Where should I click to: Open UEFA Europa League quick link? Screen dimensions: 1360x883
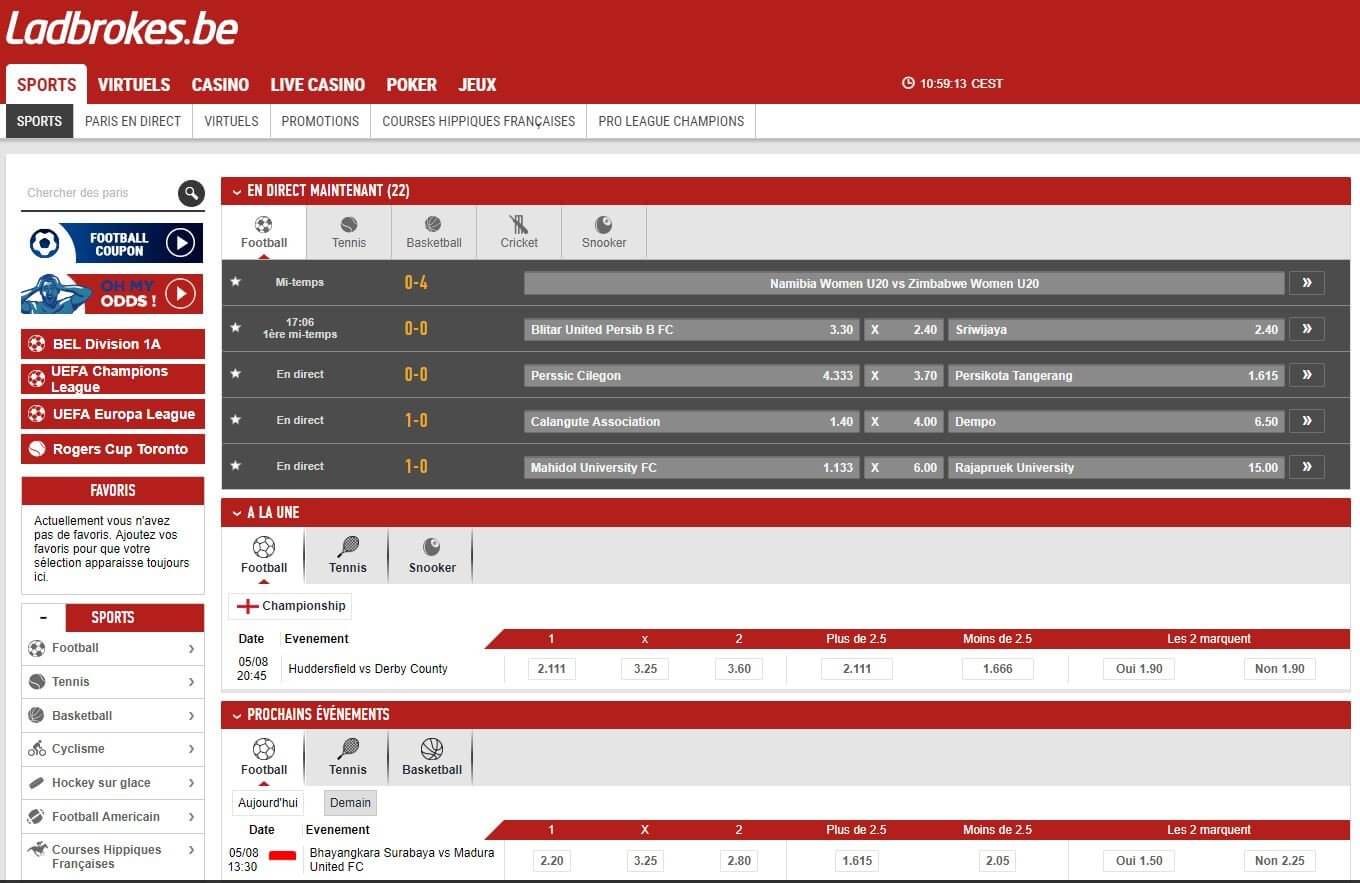click(x=113, y=414)
